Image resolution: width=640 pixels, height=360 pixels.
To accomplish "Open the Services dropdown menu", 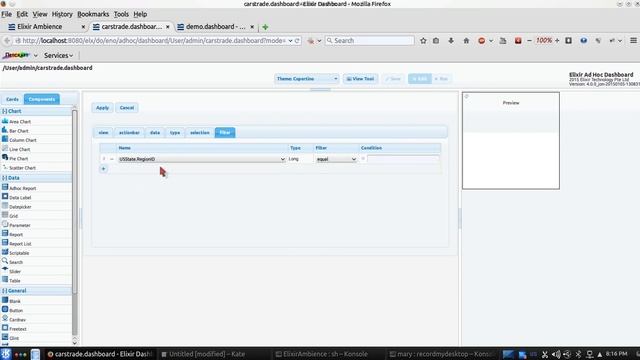I will pos(58,55).
